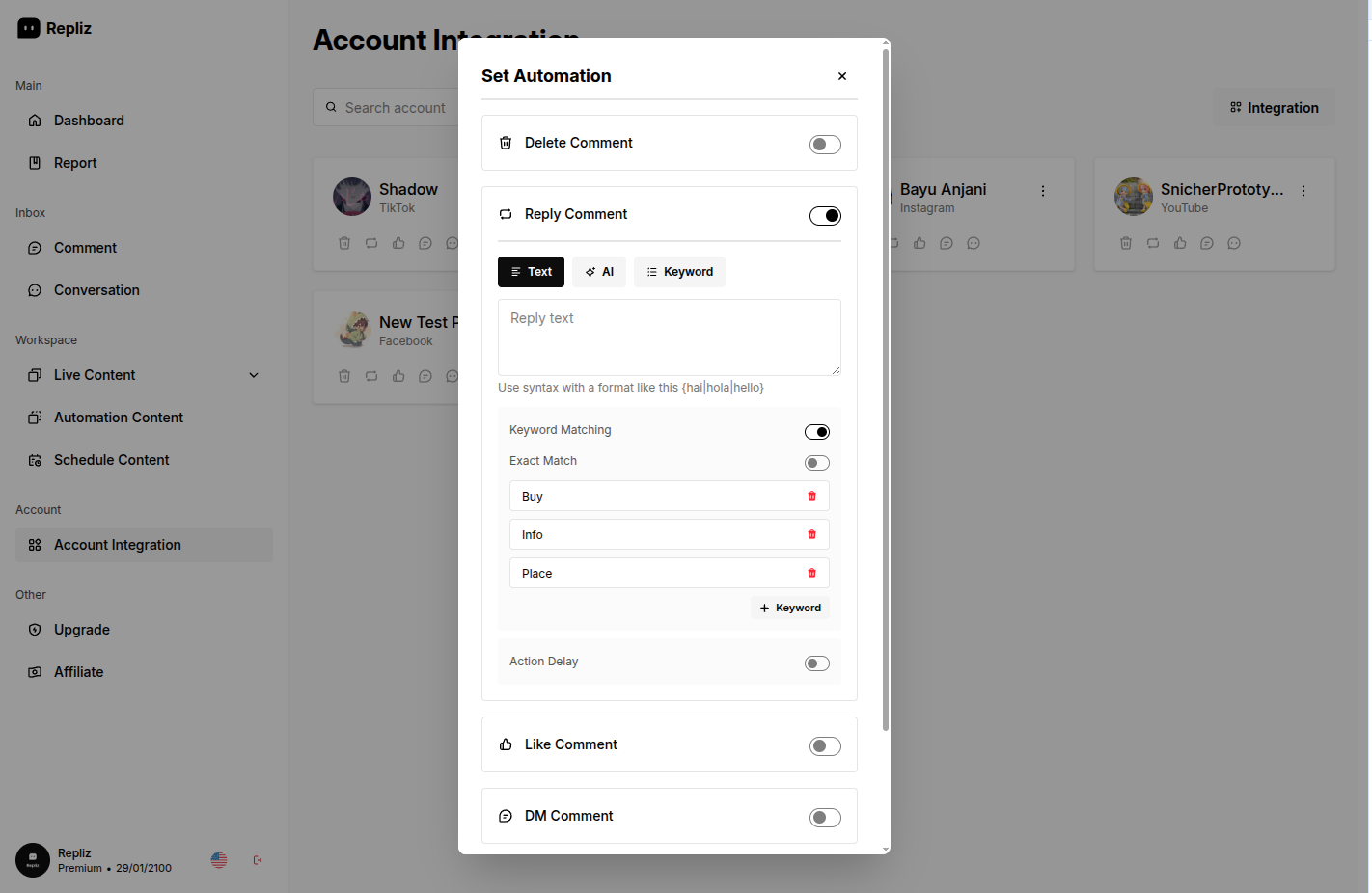Click the modal's vertical scrollbar
Image resolution: width=1372 pixels, height=893 pixels.
coord(886,386)
